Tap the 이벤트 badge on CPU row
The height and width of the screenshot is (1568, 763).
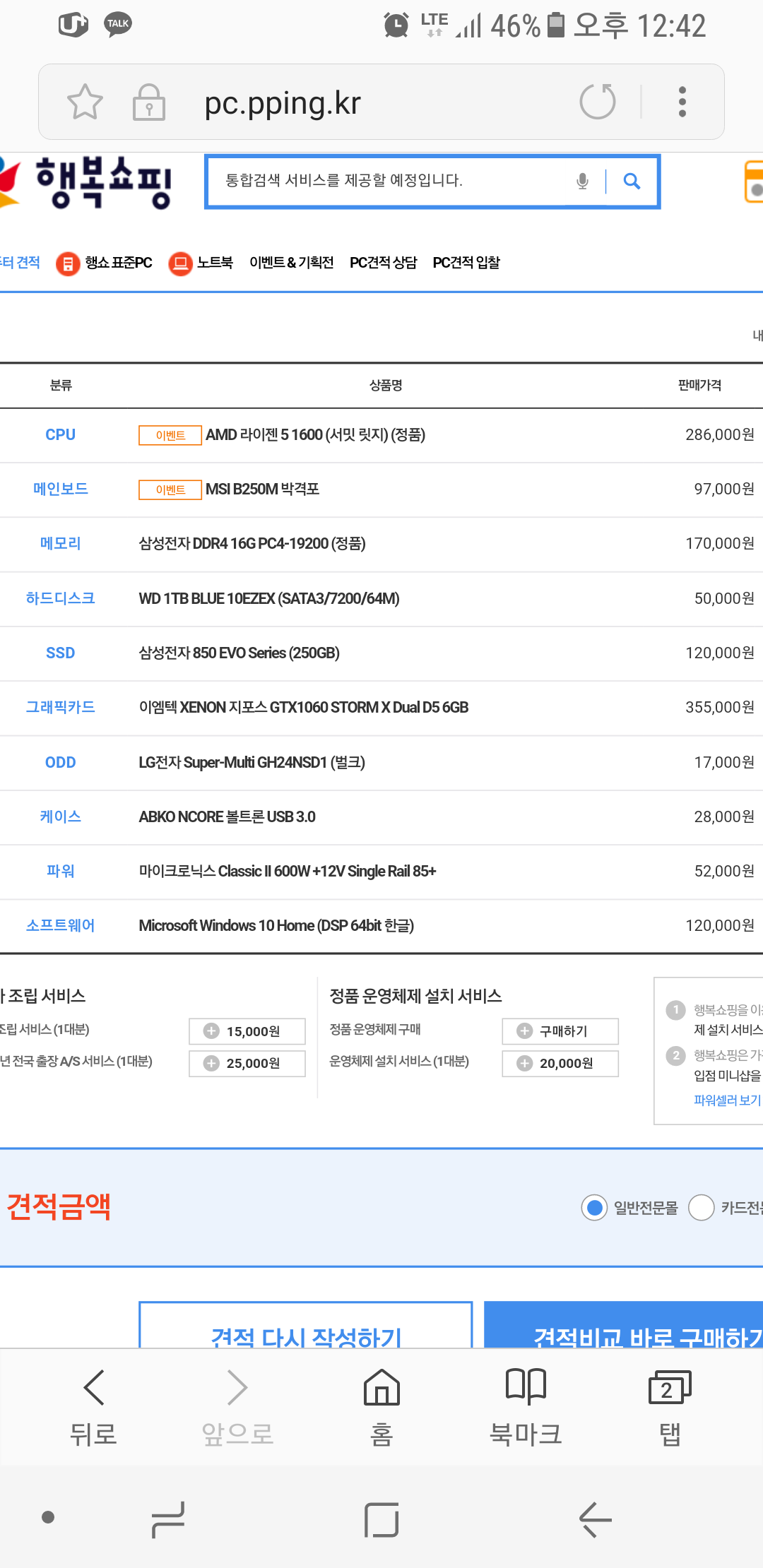170,436
